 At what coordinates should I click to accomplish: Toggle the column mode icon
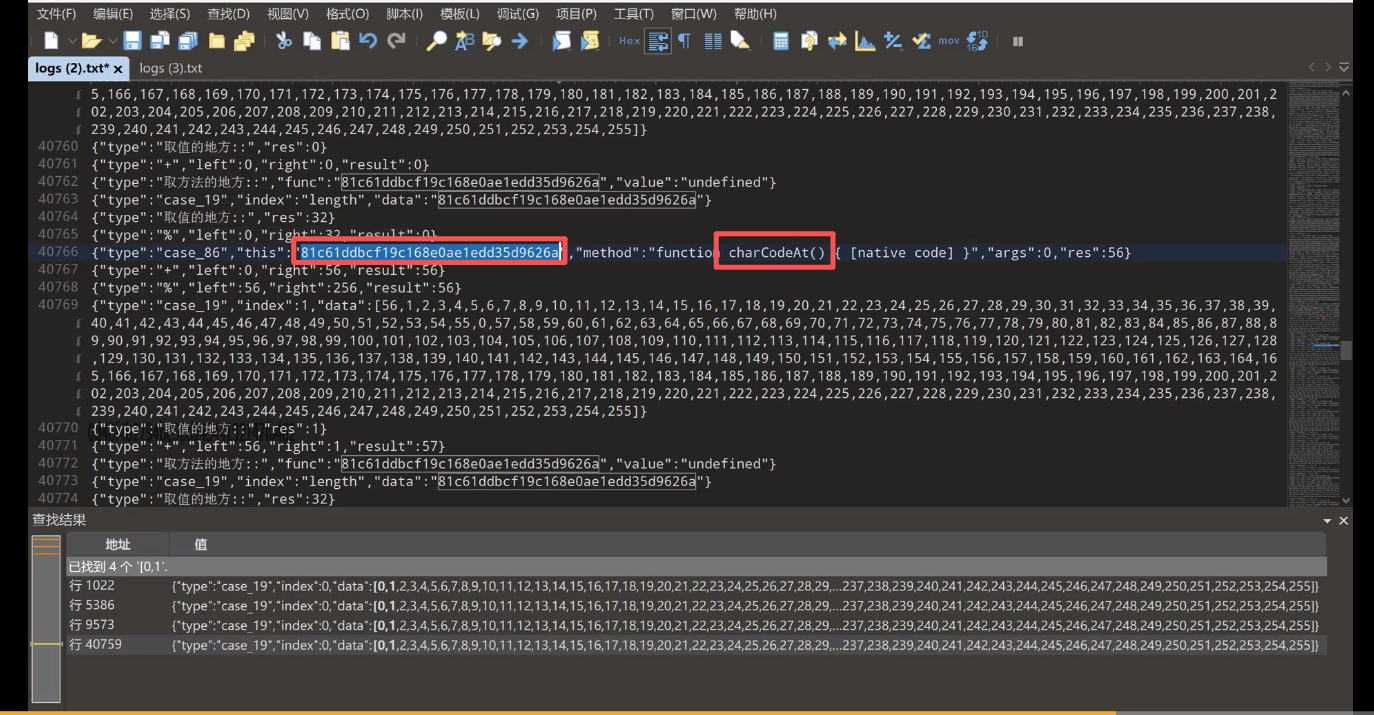(x=713, y=41)
